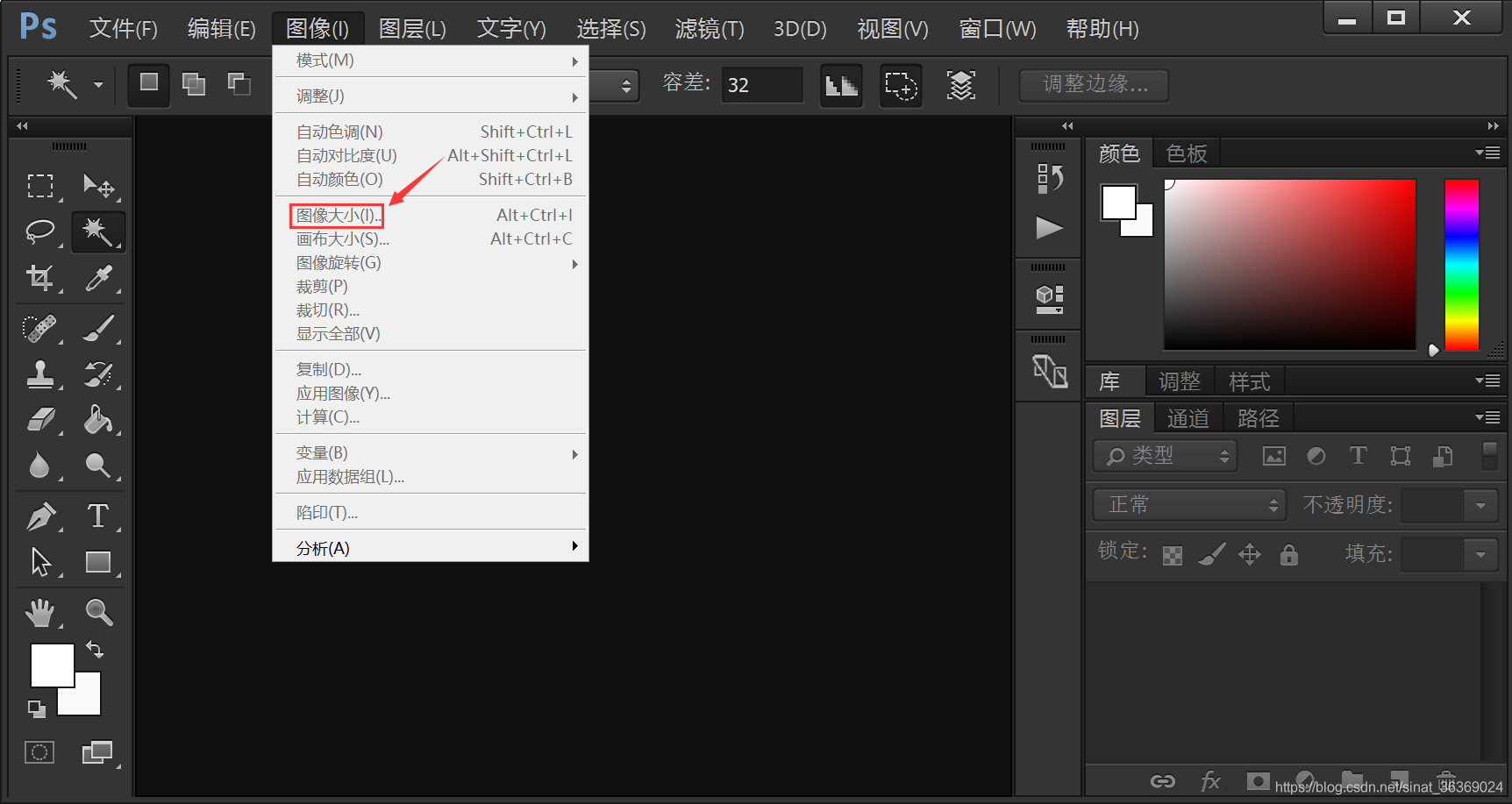
Task: Open the 3D panel icon
Action: [x=1049, y=300]
